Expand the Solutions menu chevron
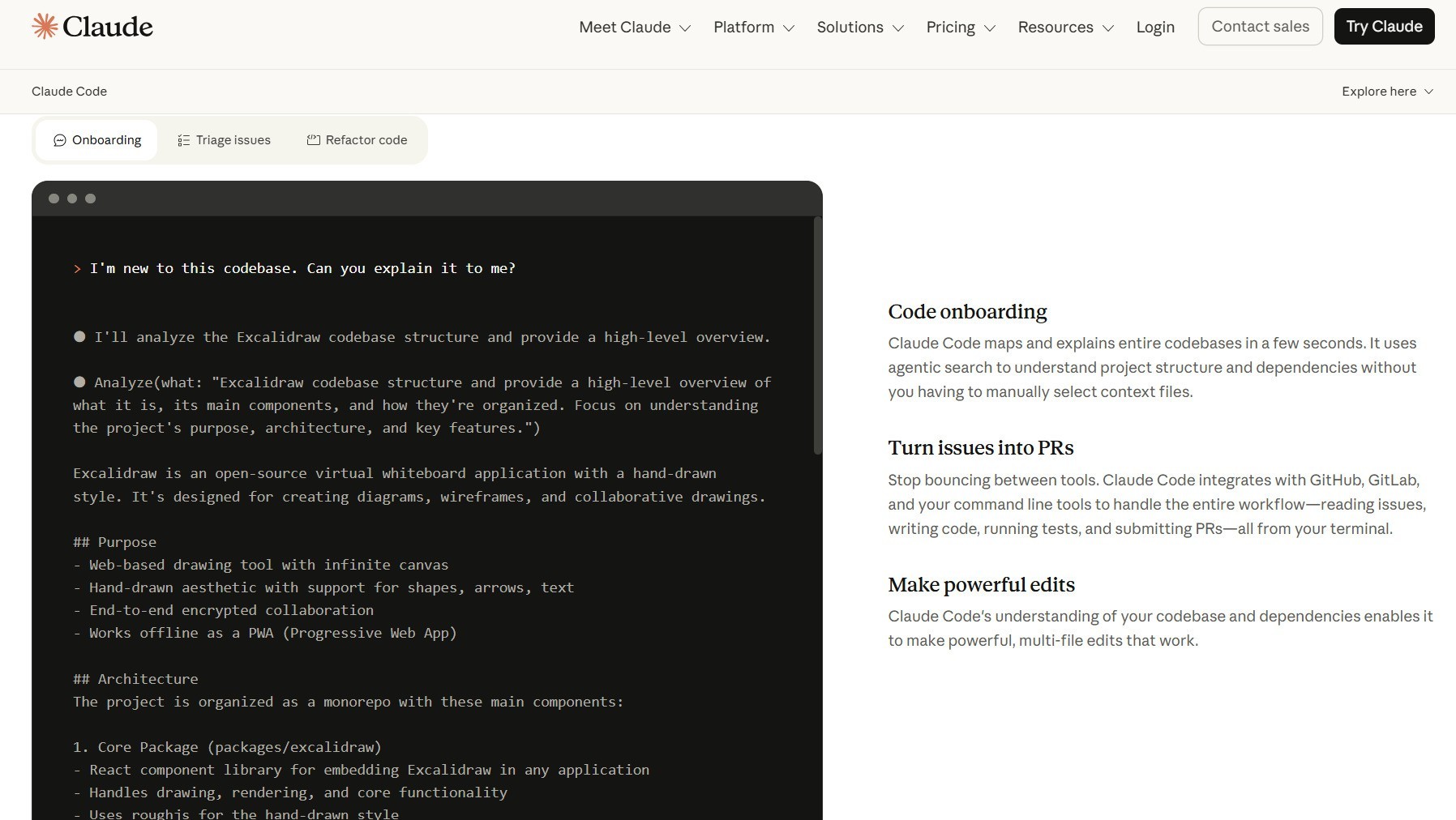Screen dimensions: 1456x820 click(x=897, y=28)
